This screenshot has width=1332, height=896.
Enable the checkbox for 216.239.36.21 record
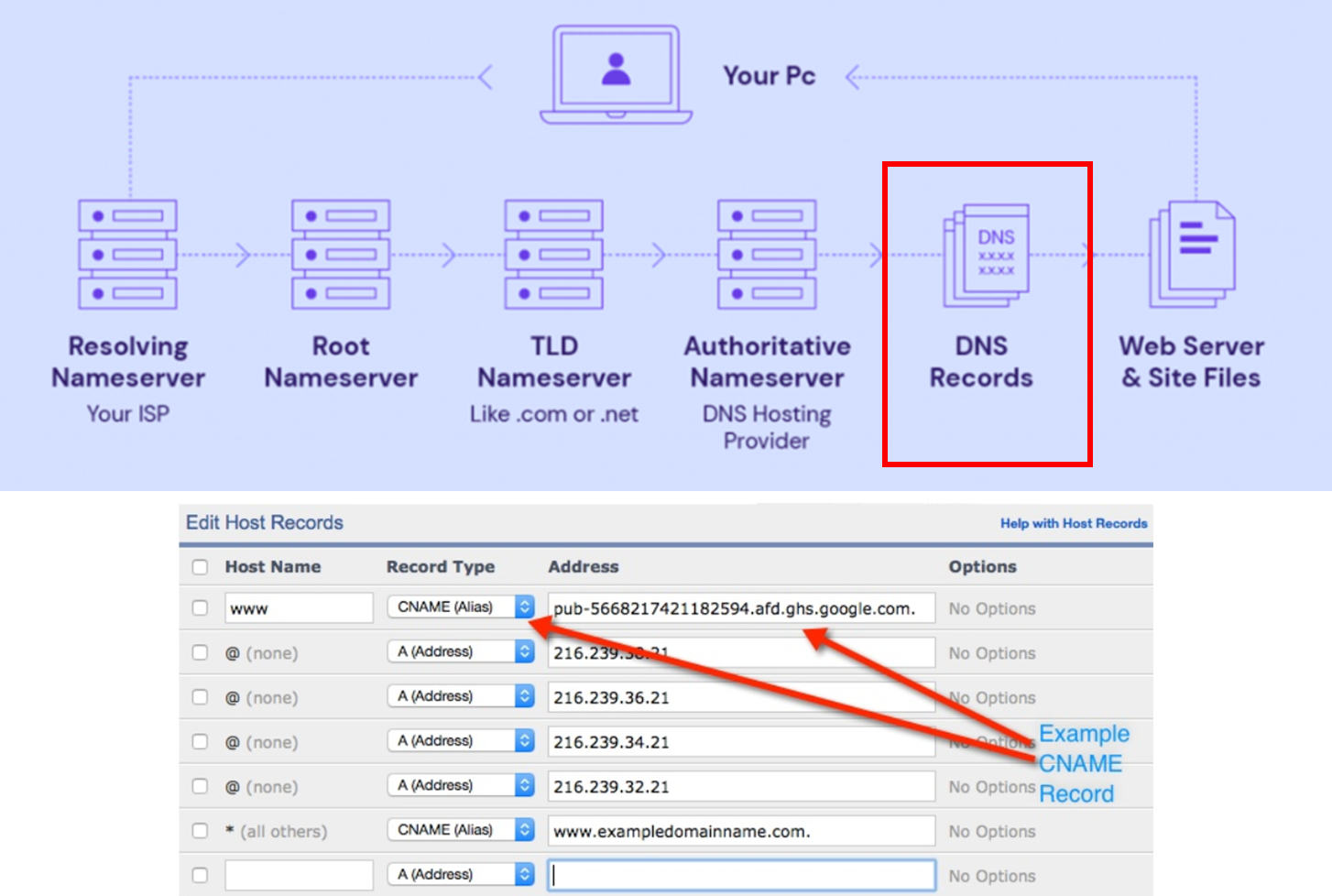tap(200, 697)
